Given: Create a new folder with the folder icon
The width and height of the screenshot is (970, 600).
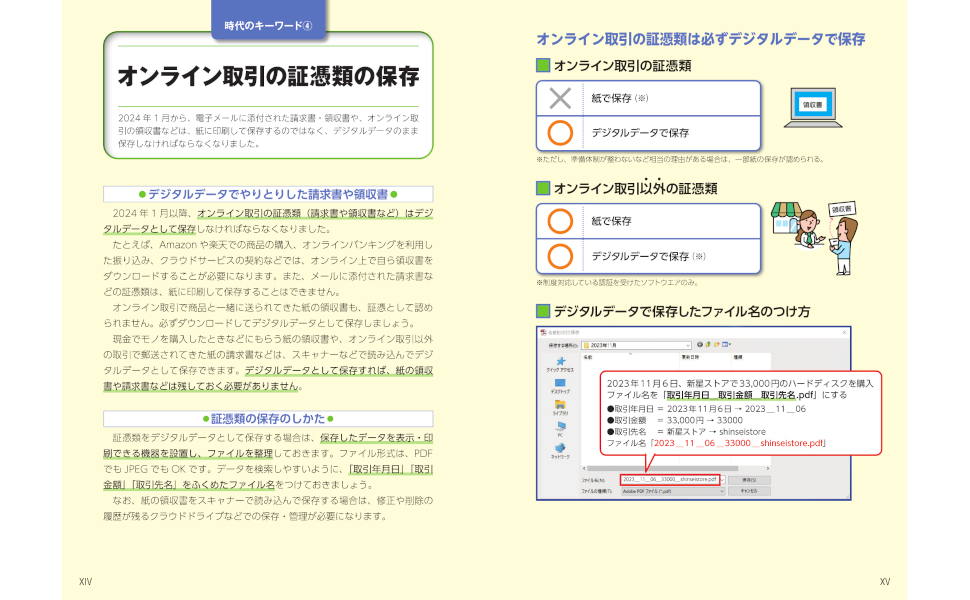Looking at the screenshot, I should point(716,345).
